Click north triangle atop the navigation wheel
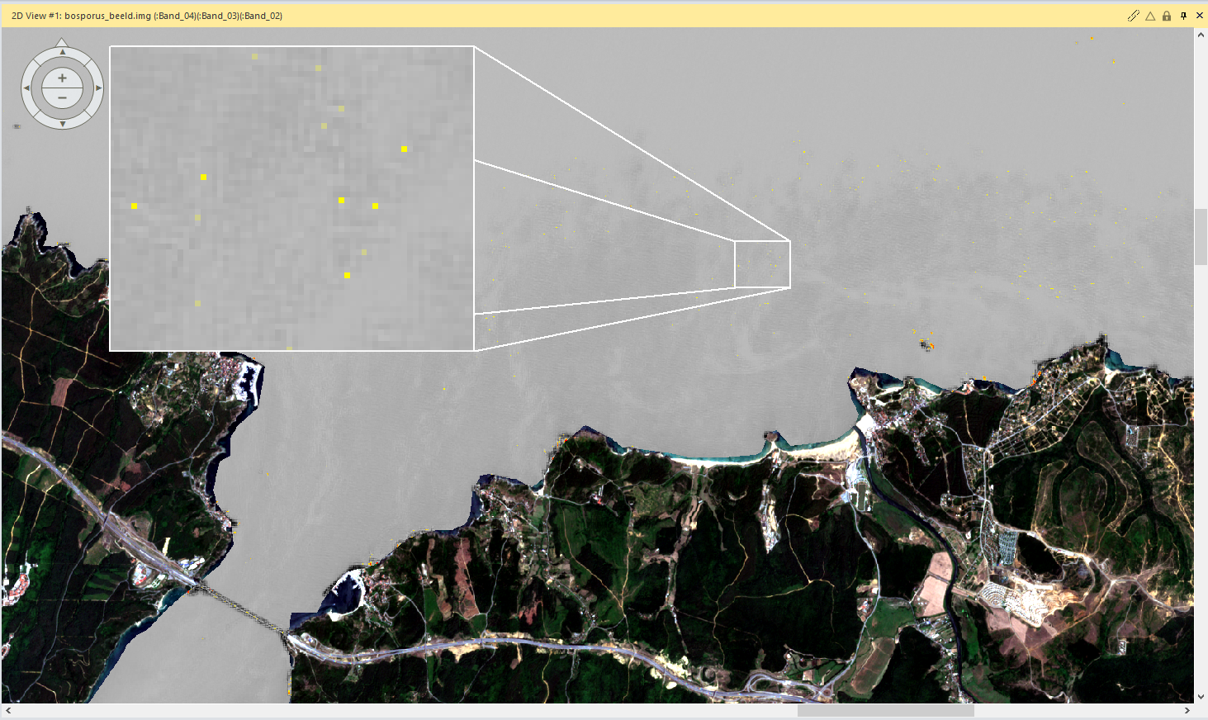 click(62, 42)
